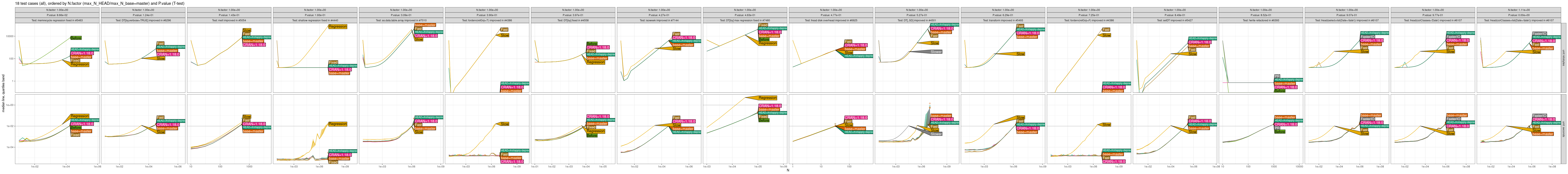Click the Slow label in forderv(retGrp=T) bottom plot
This screenshot has height=174, width=1568.
coord(505,124)
